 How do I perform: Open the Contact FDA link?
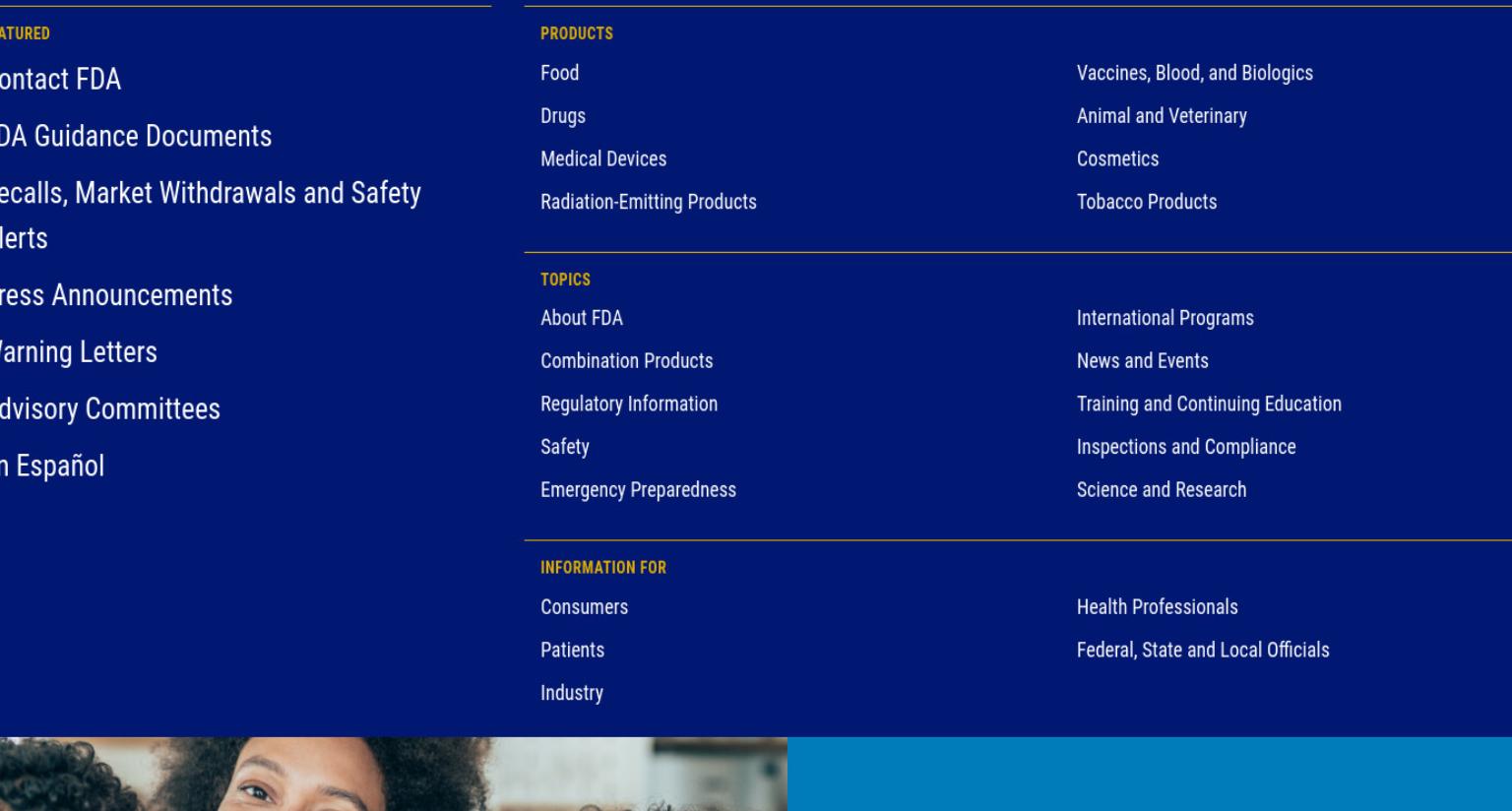pyautogui.click(x=60, y=79)
